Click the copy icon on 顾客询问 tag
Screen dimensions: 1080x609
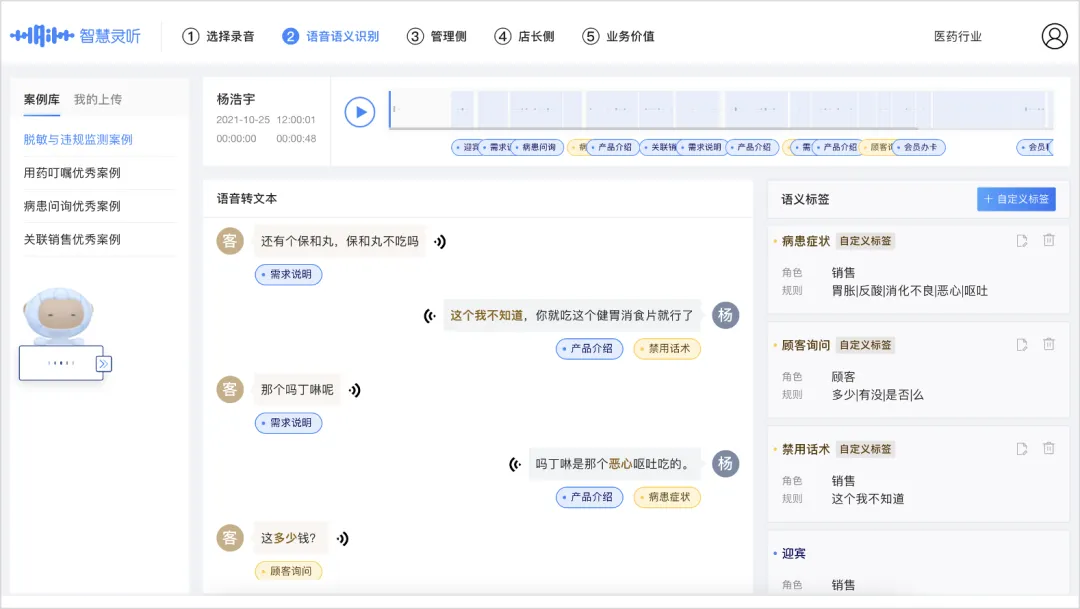coord(1021,345)
